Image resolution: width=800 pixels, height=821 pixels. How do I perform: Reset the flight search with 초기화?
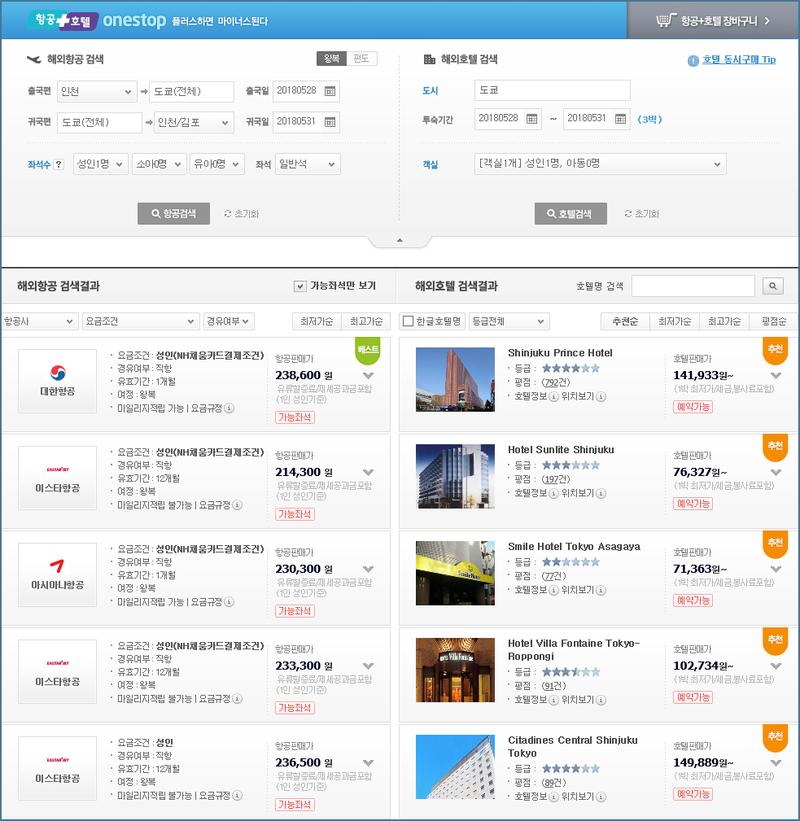[x=241, y=214]
